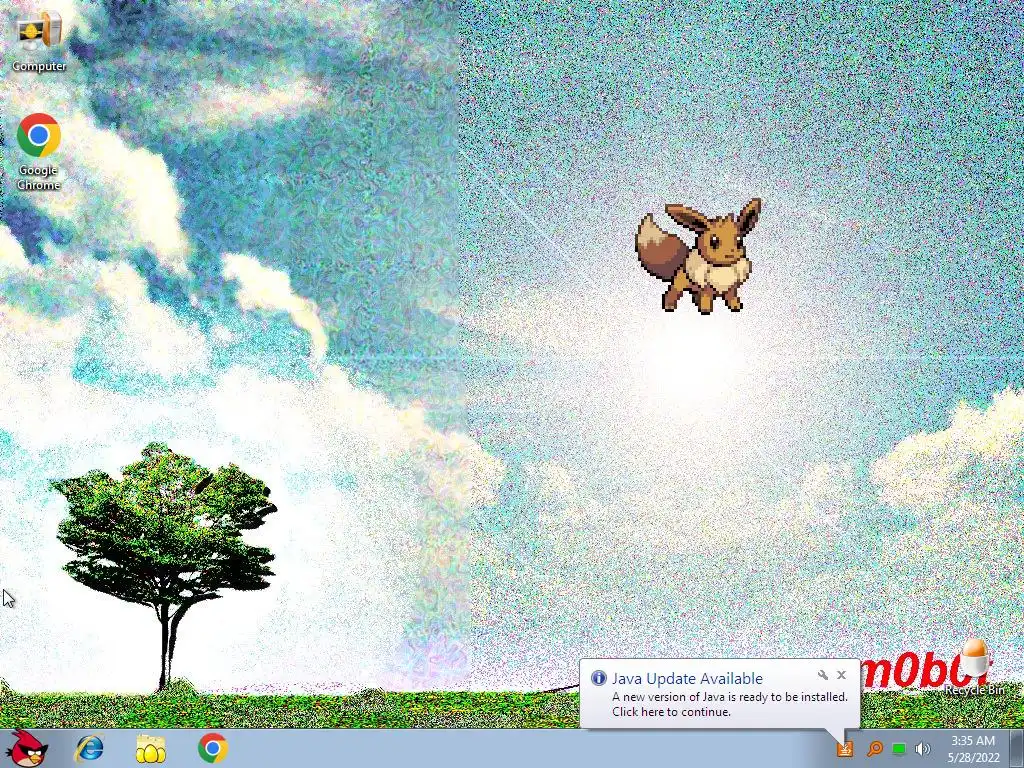Open the Angry Birds start button

coord(28,748)
